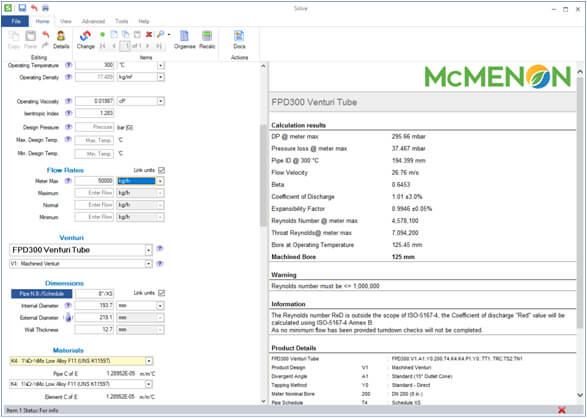The image size is (587, 418).
Task: Open the File menu
Action: [15, 21]
